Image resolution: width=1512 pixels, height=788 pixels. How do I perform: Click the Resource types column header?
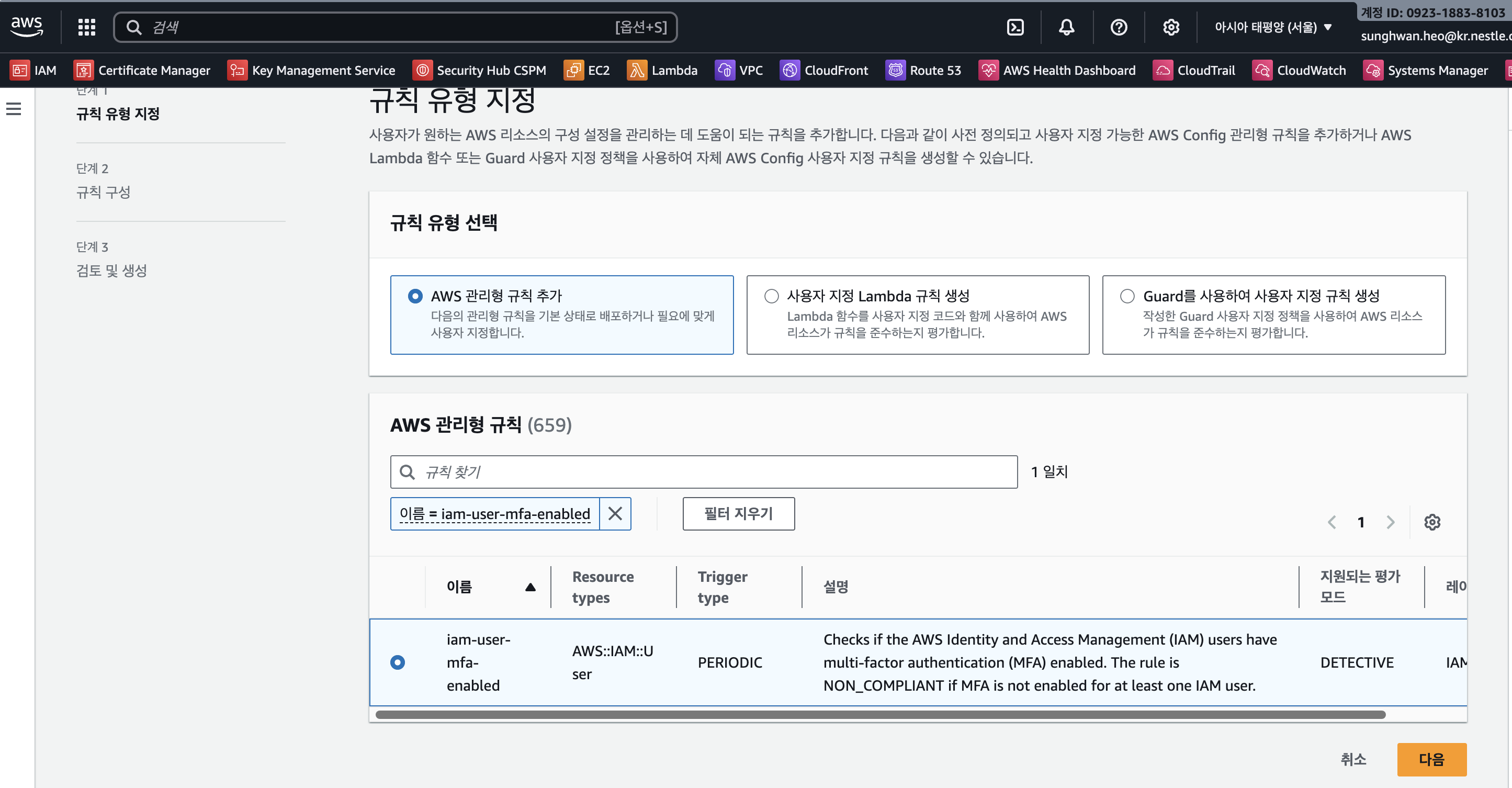(x=603, y=587)
